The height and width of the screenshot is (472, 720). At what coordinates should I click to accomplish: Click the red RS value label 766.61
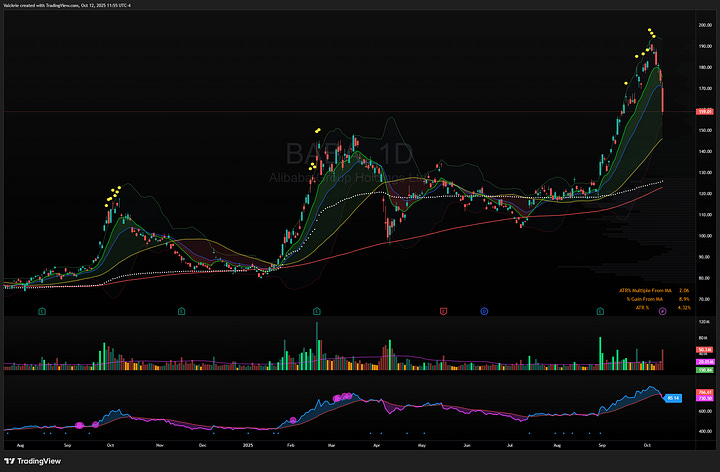coord(705,392)
